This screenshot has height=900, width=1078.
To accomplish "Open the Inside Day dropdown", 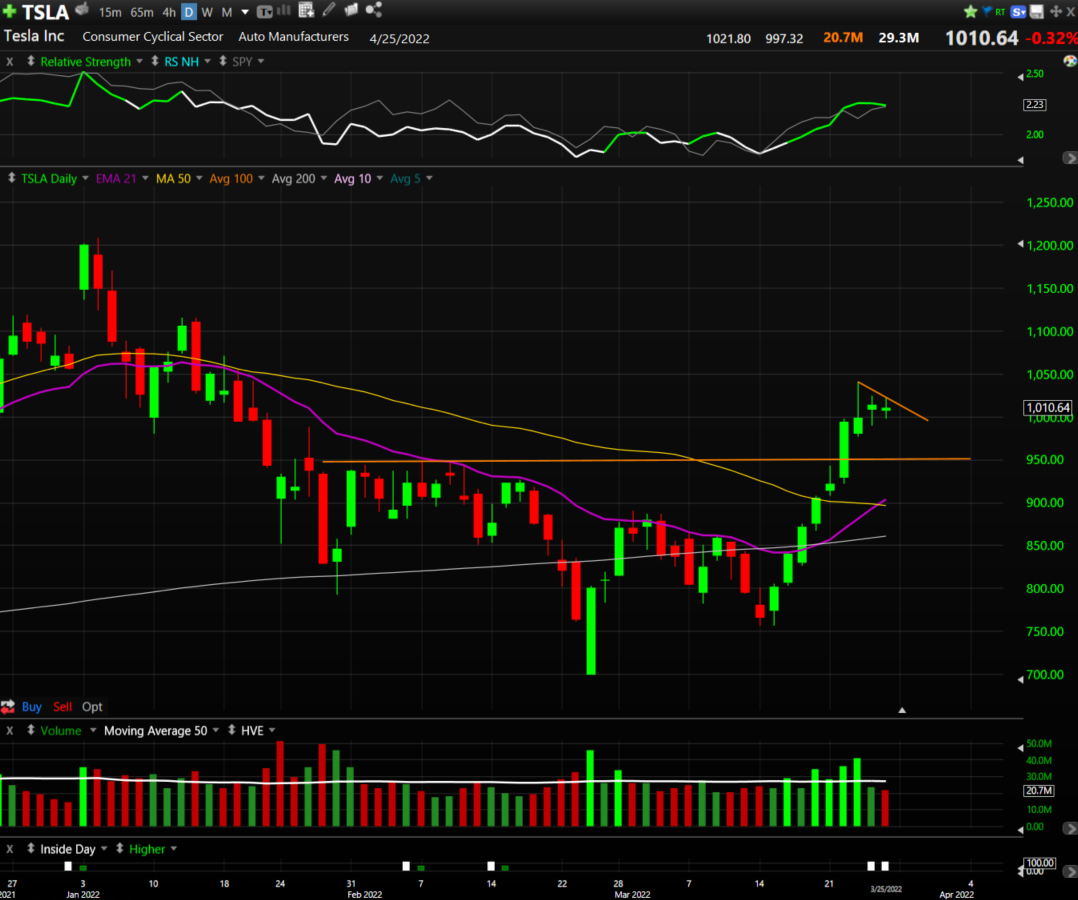I will (104, 848).
